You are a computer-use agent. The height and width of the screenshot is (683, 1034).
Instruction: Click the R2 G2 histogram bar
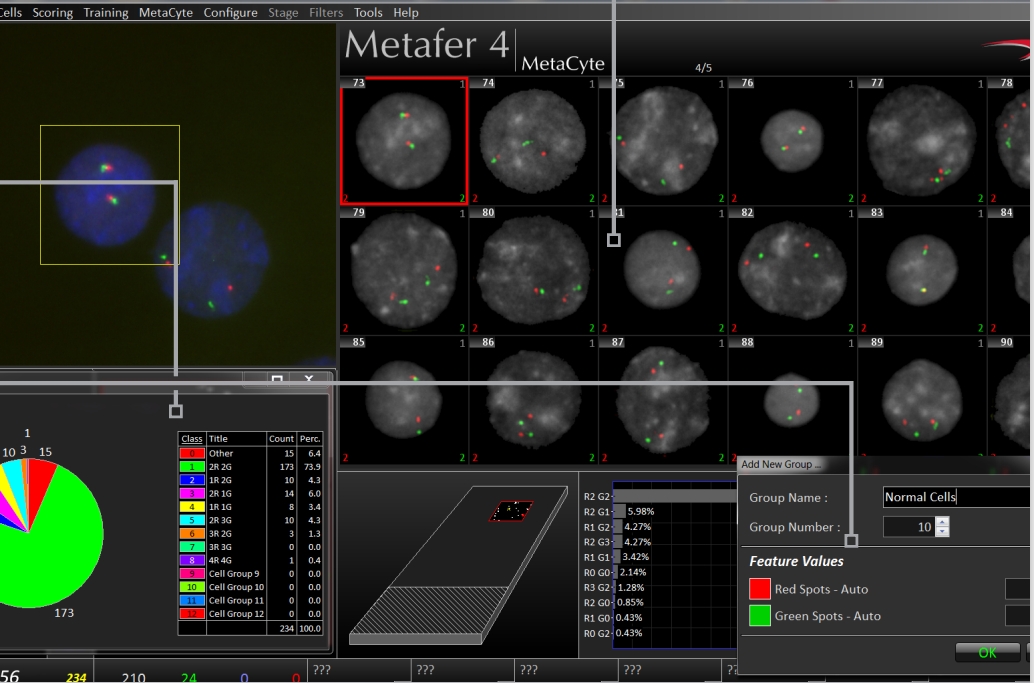click(675, 496)
